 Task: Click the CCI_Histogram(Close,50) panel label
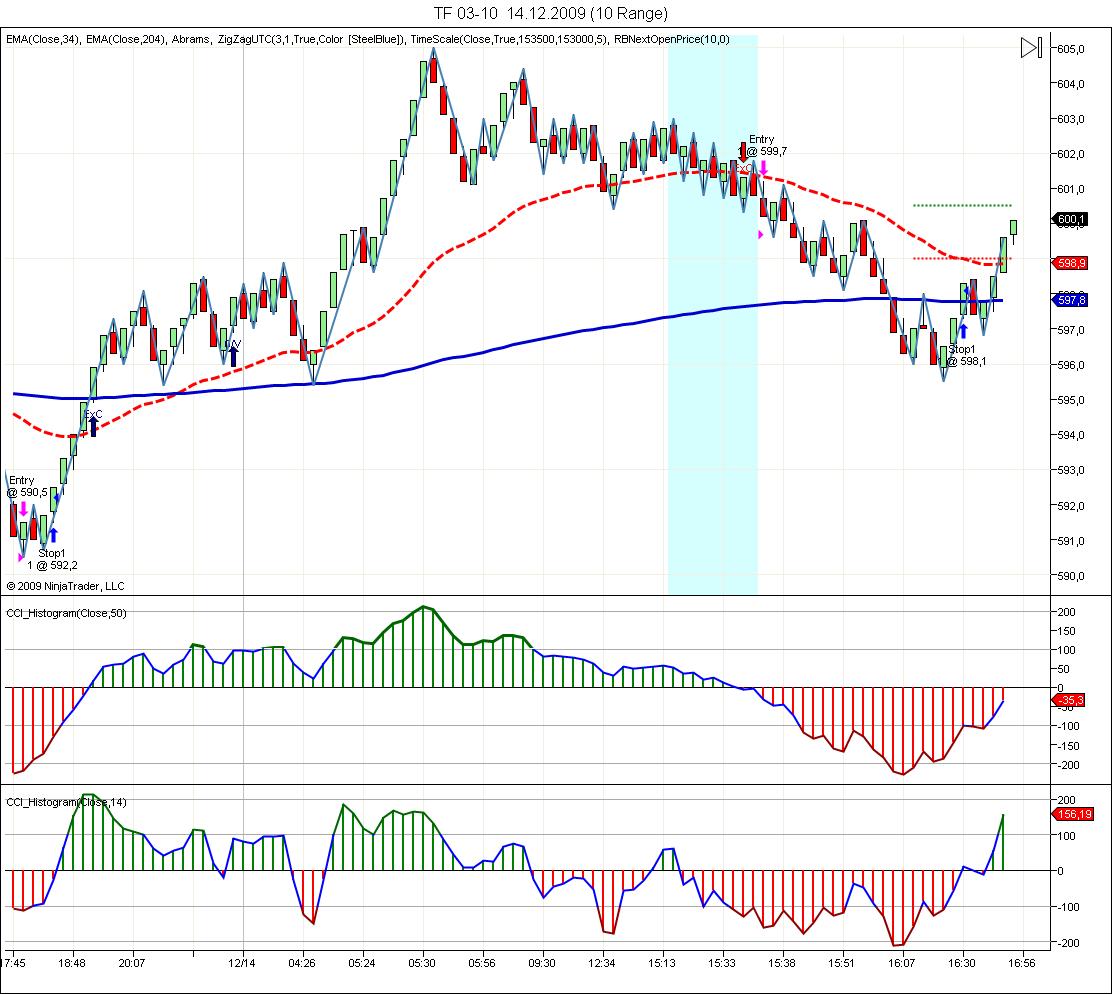66,613
